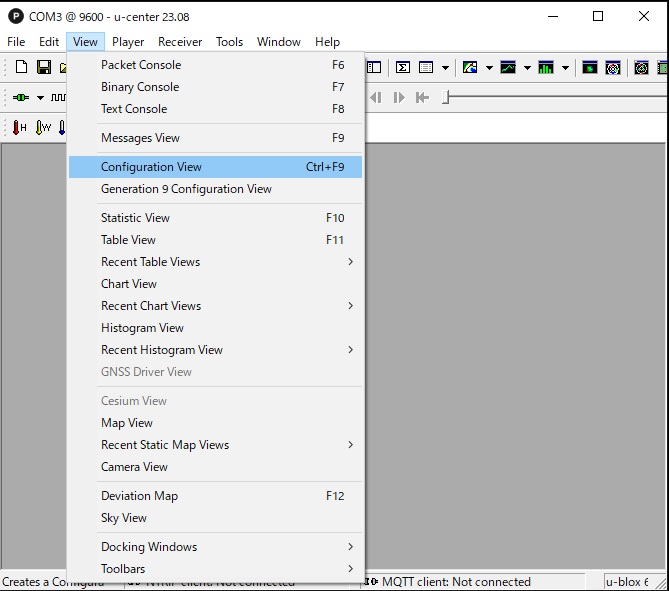Click the Chart view line-graph icon
This screenshot has width=669, height=591.
tap(508, 67)
